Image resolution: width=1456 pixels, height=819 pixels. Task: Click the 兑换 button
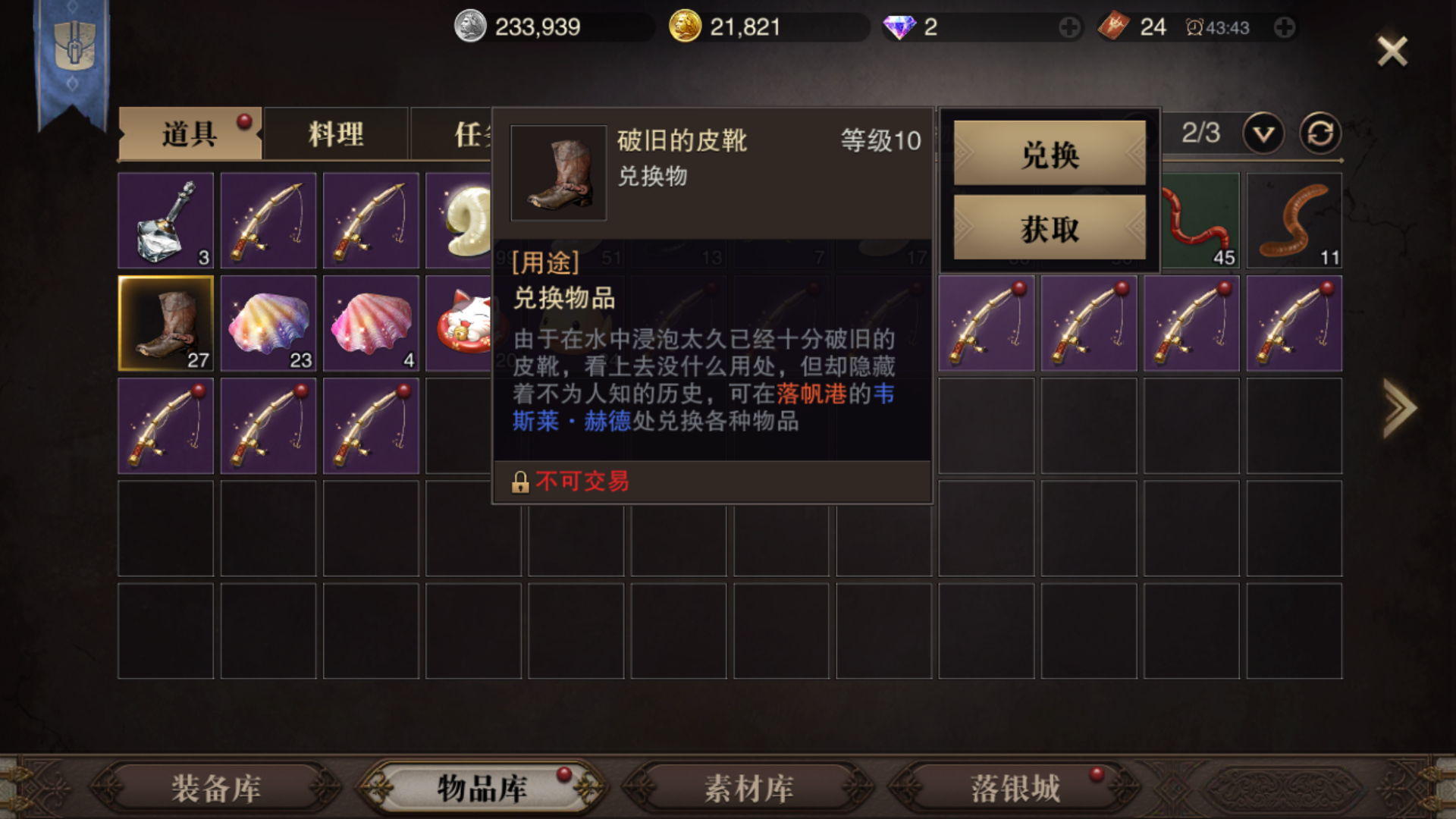(1050, 154)
